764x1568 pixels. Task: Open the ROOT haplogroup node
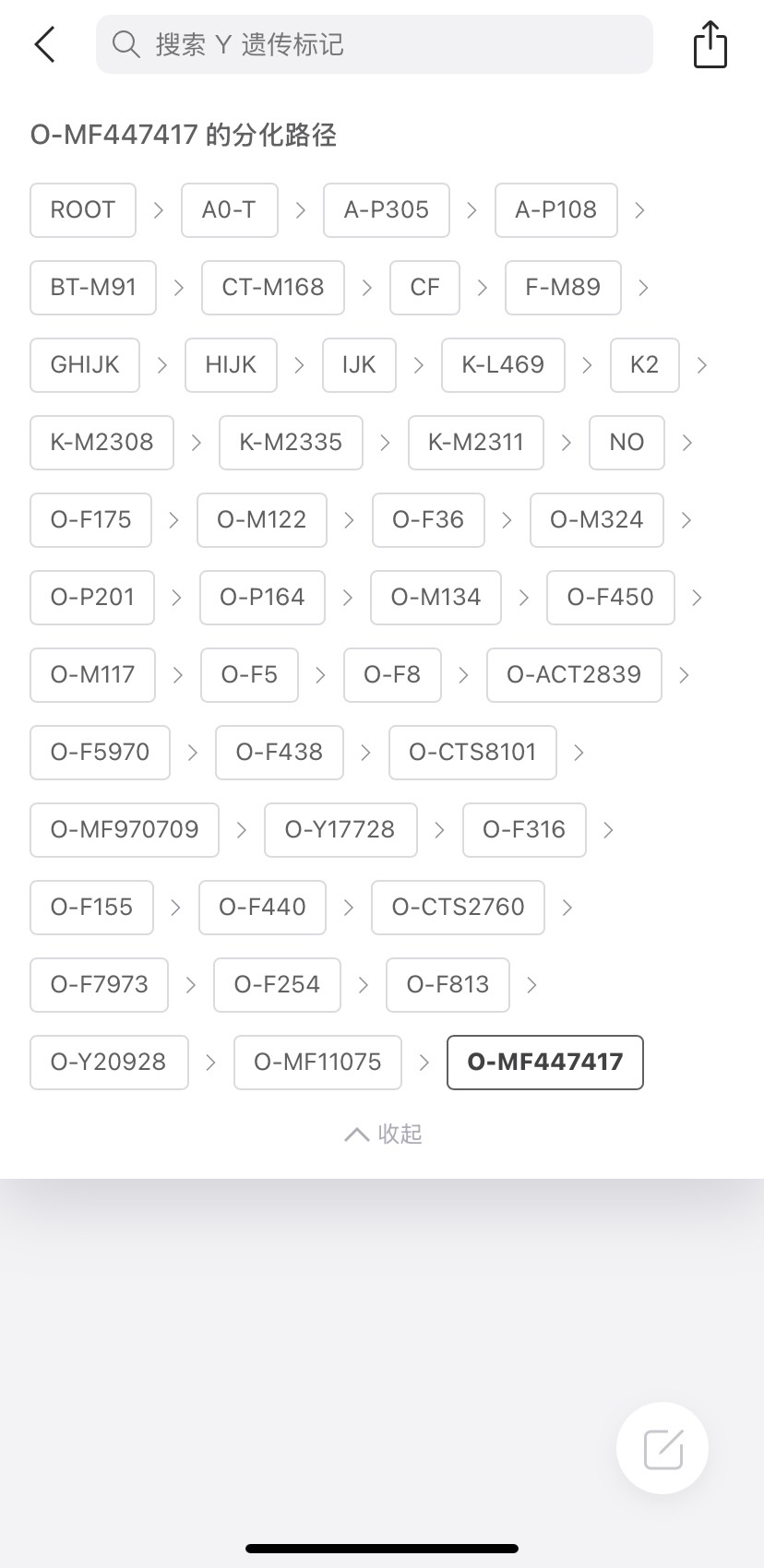(x=83, y=210)
